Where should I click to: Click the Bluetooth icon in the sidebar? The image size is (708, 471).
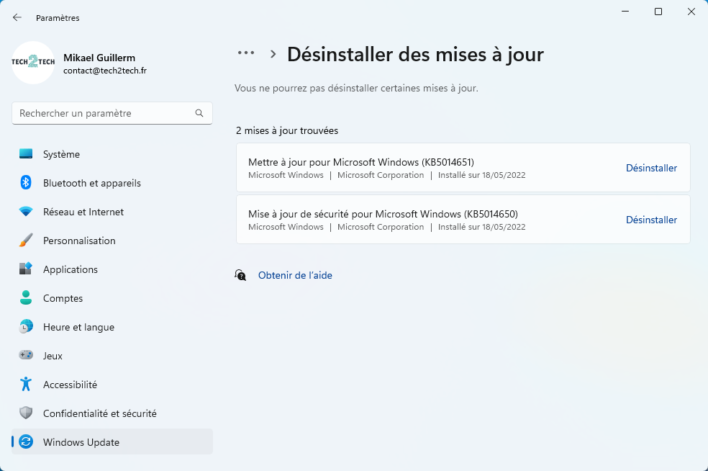pos(26,182)
